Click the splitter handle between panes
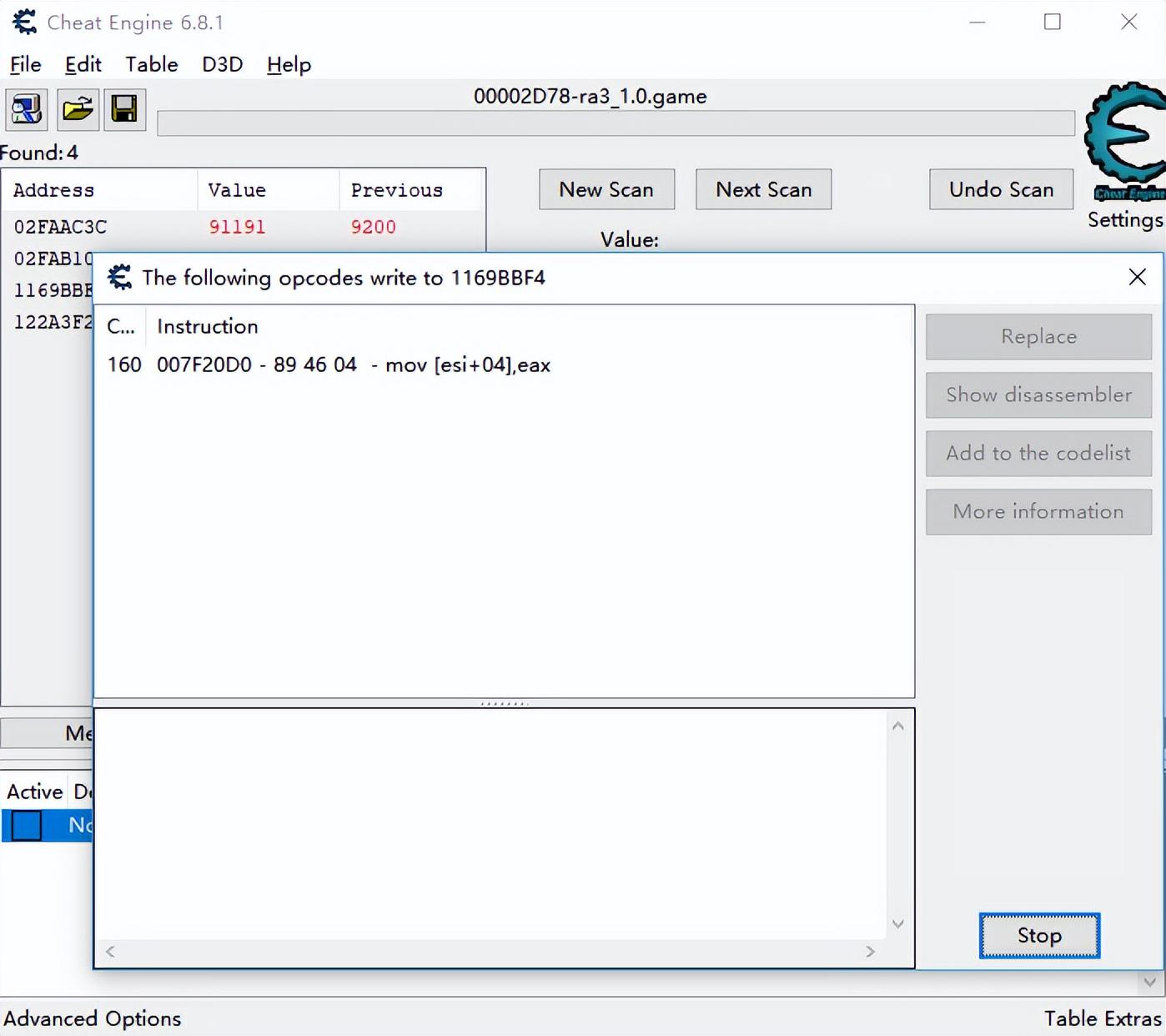This screenshot has height=1036, width=1166. (x=504, y=703)
